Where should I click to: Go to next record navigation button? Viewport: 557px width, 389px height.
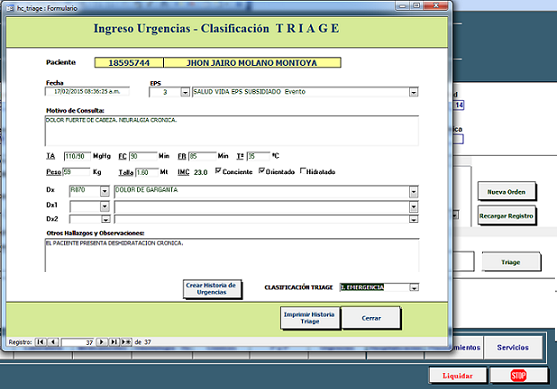(x=101, y=342)
